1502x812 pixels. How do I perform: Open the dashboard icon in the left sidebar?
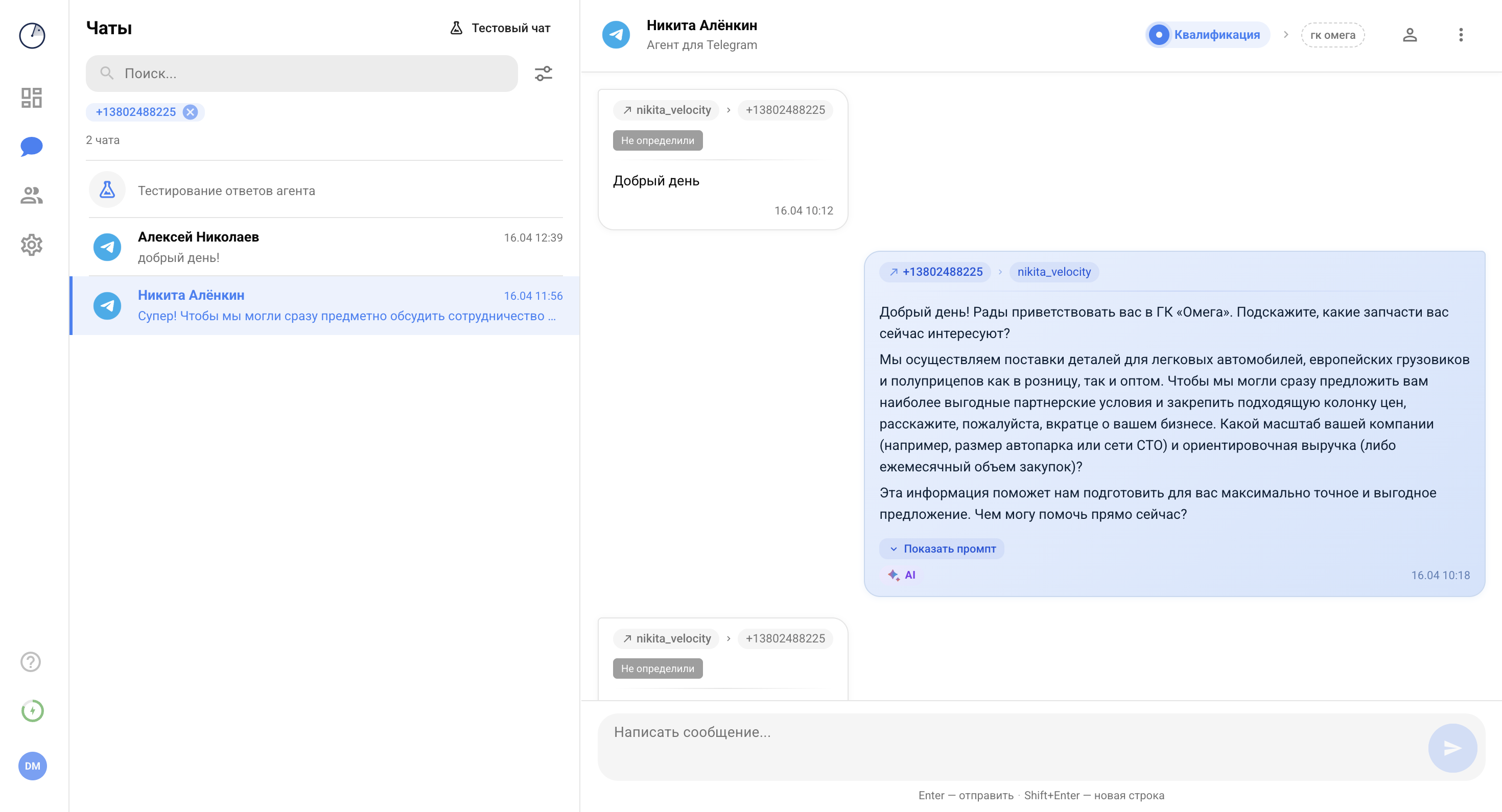32,98
